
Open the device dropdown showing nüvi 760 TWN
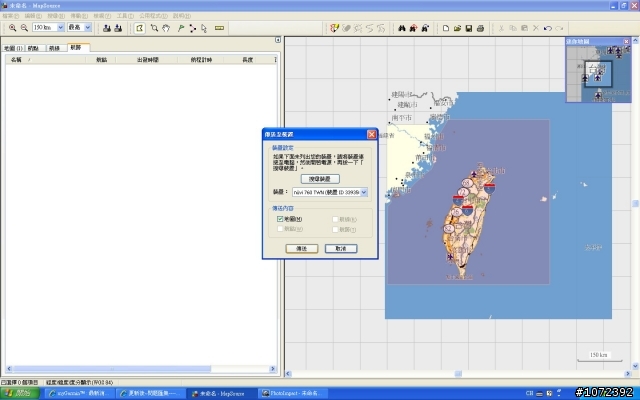330,192
